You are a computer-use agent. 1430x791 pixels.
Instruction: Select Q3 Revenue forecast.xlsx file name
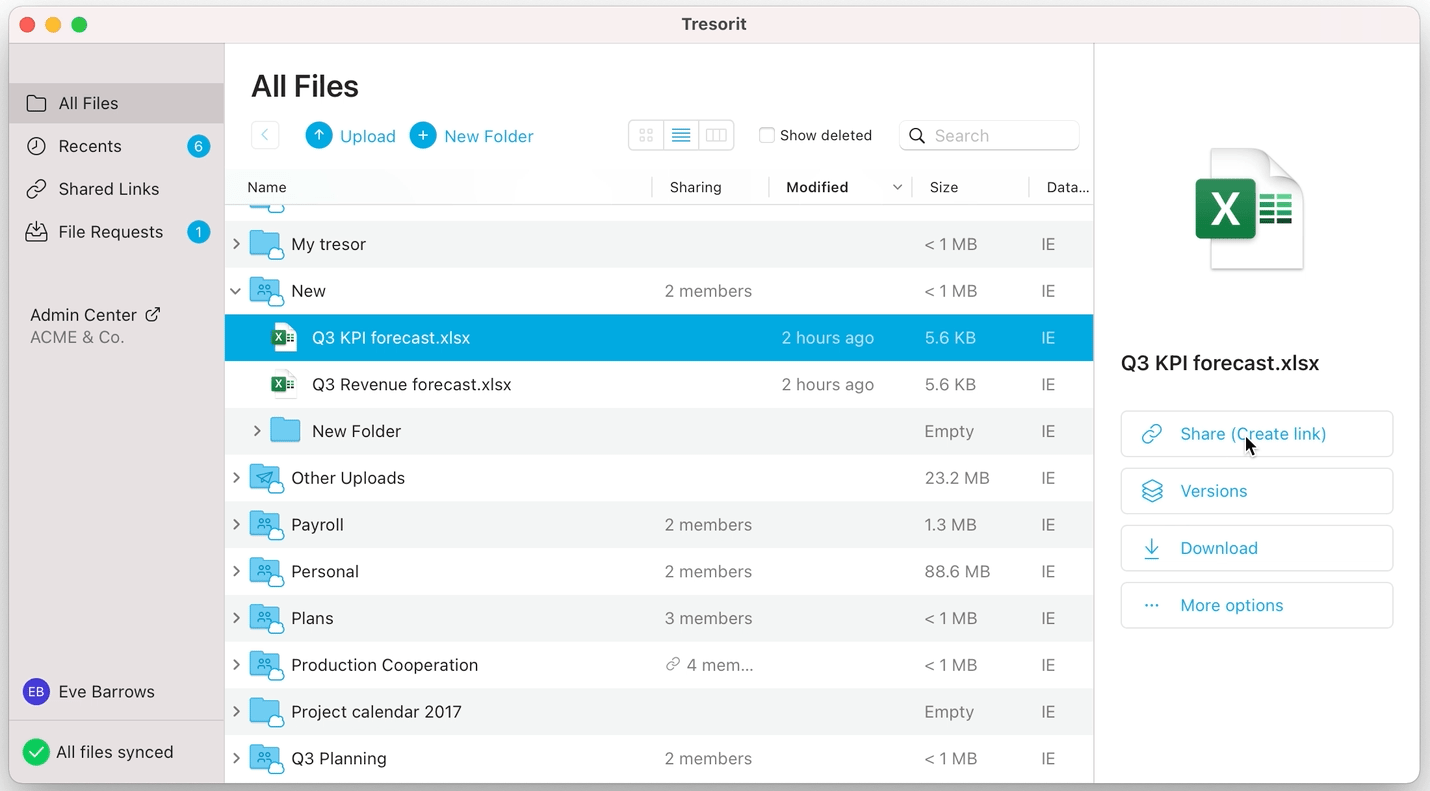(x=412, y=384)
